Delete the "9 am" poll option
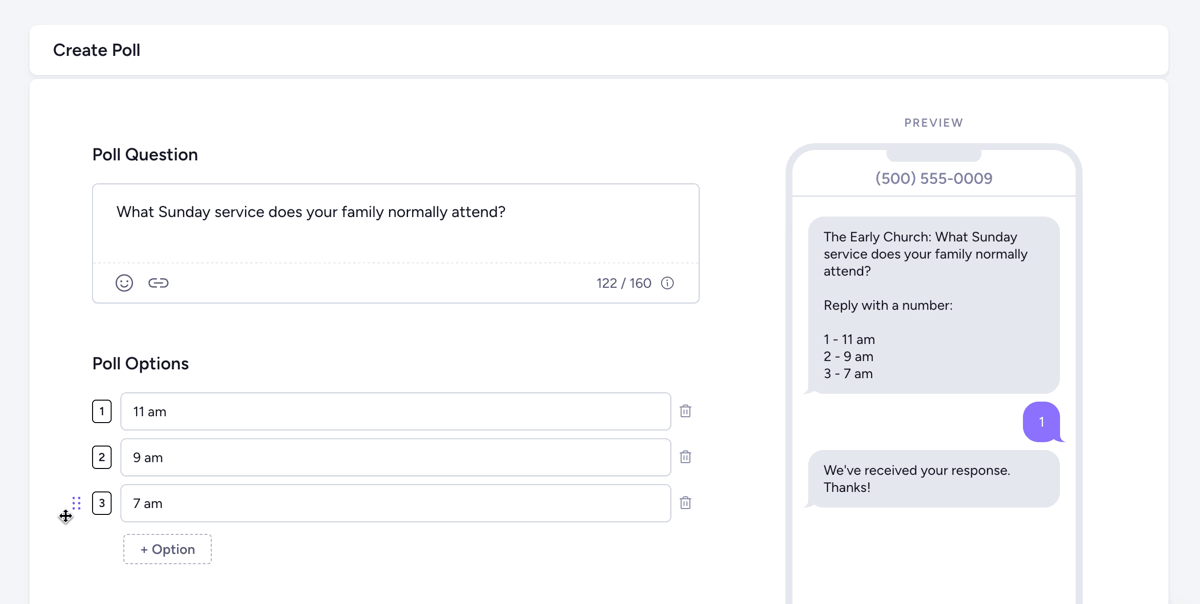 click(x=685, y=456)
